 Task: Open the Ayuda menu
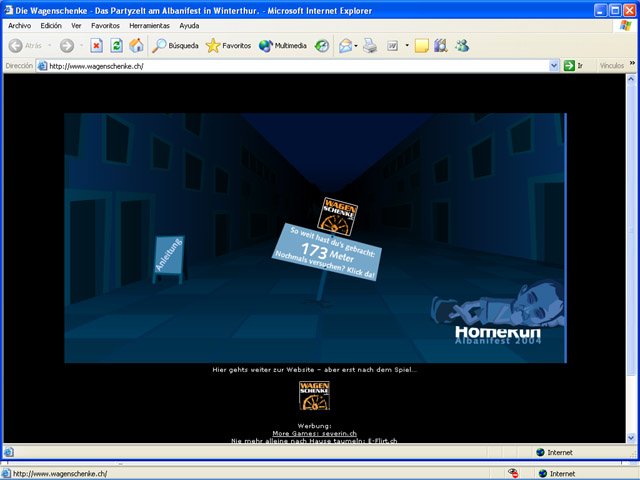point(189,25)
